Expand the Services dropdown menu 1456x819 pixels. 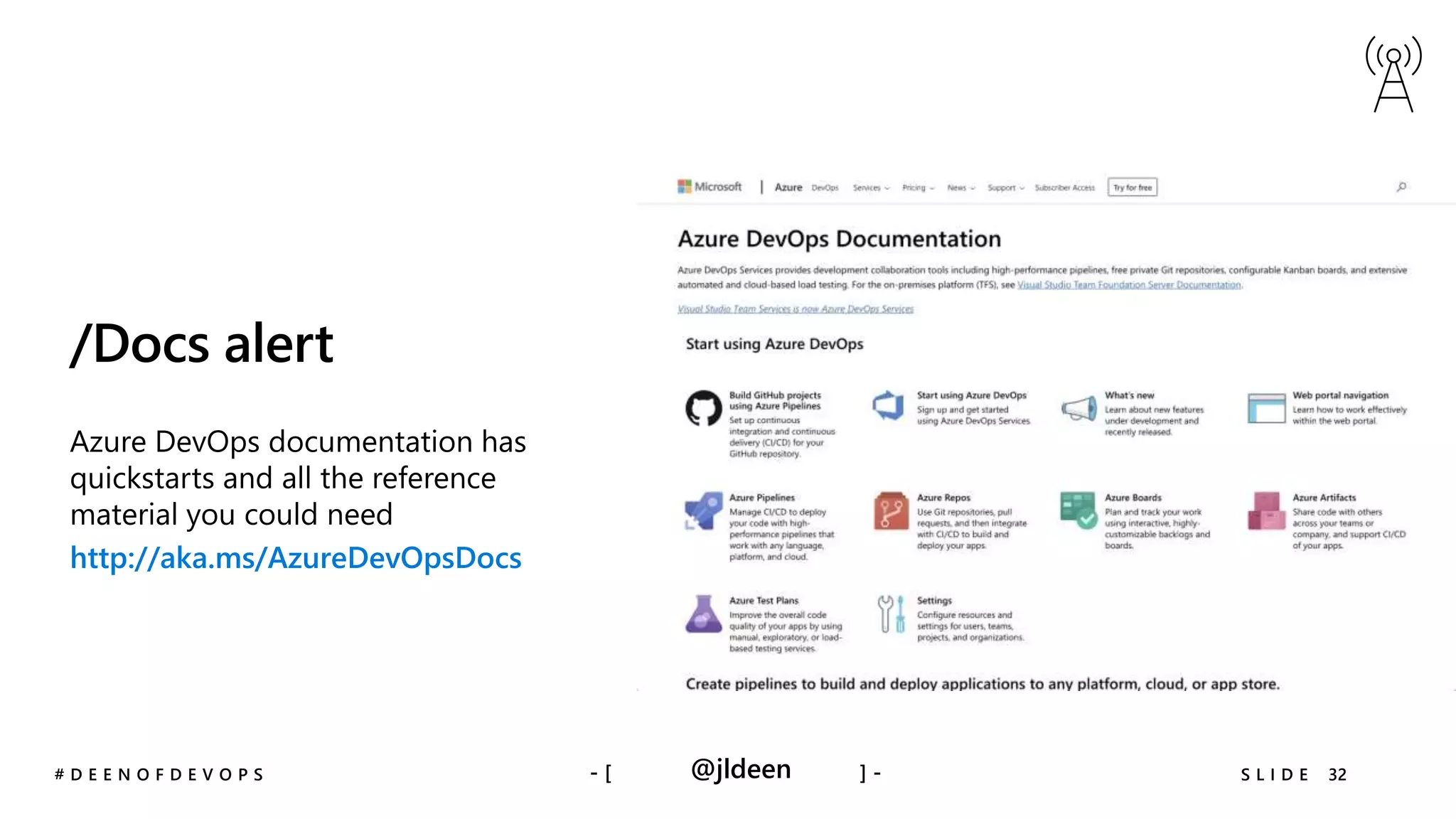coord(871,188)
